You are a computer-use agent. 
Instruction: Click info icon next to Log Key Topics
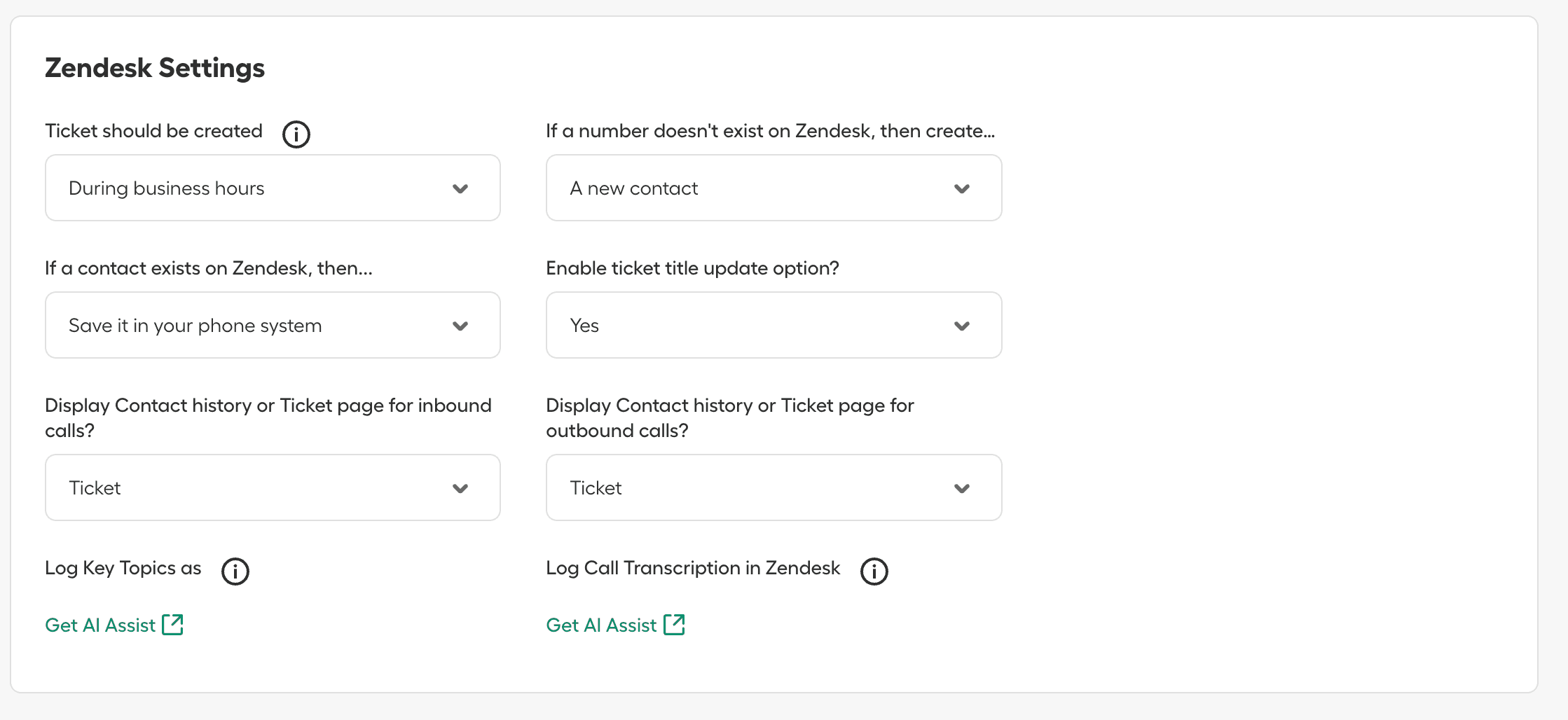click(235, 571)
